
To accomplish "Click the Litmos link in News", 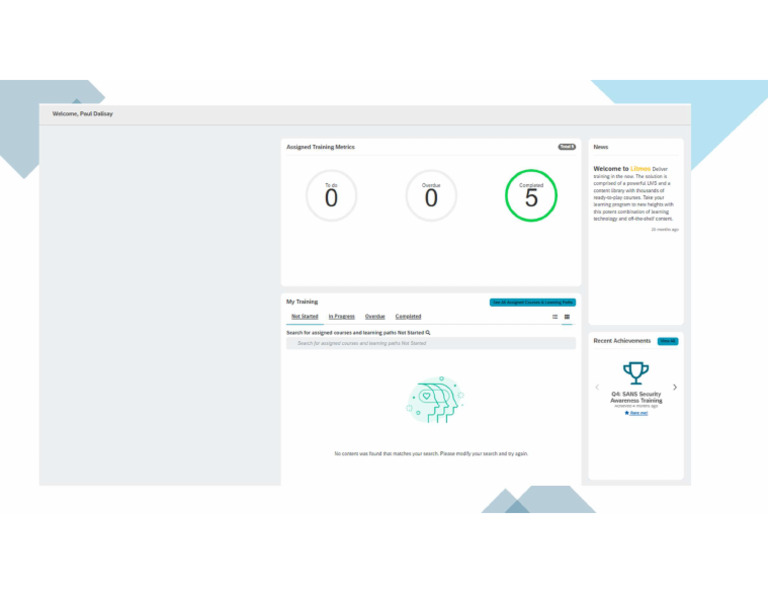I will (x=640, y=168).
